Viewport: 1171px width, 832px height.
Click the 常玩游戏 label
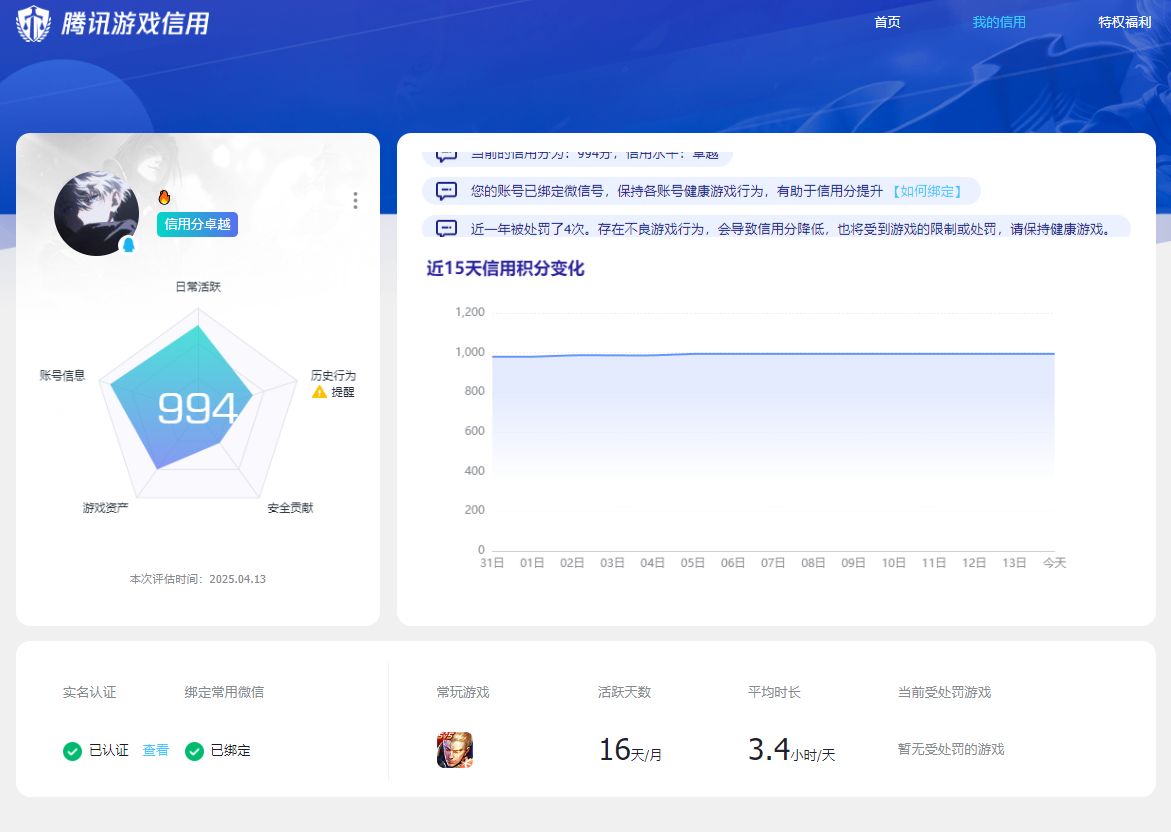point(463,692)
